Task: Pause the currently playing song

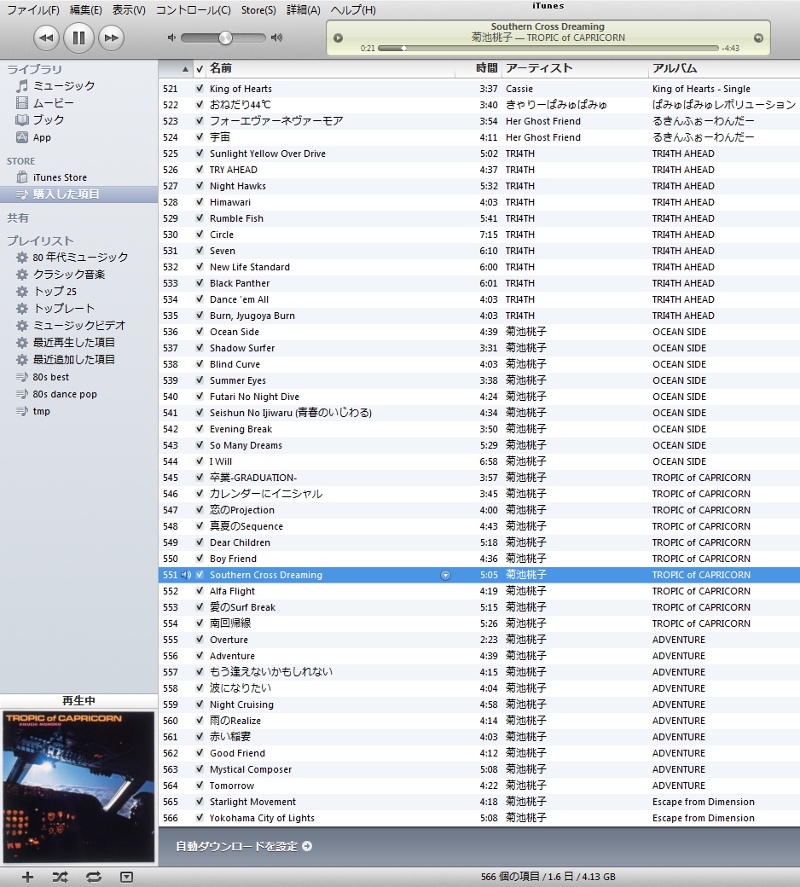Action: point(79,38)
